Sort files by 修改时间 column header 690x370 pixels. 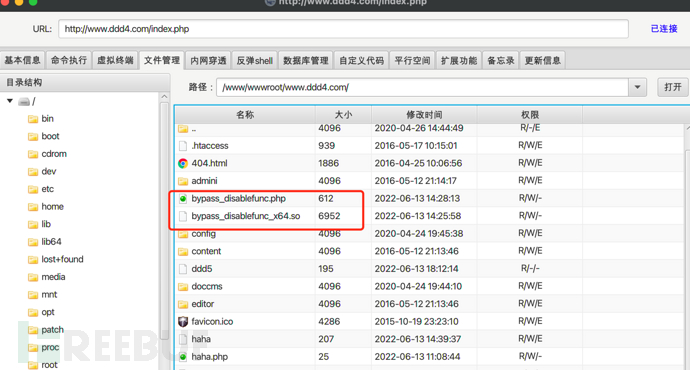pyautogui.click(x=424, y=115)
